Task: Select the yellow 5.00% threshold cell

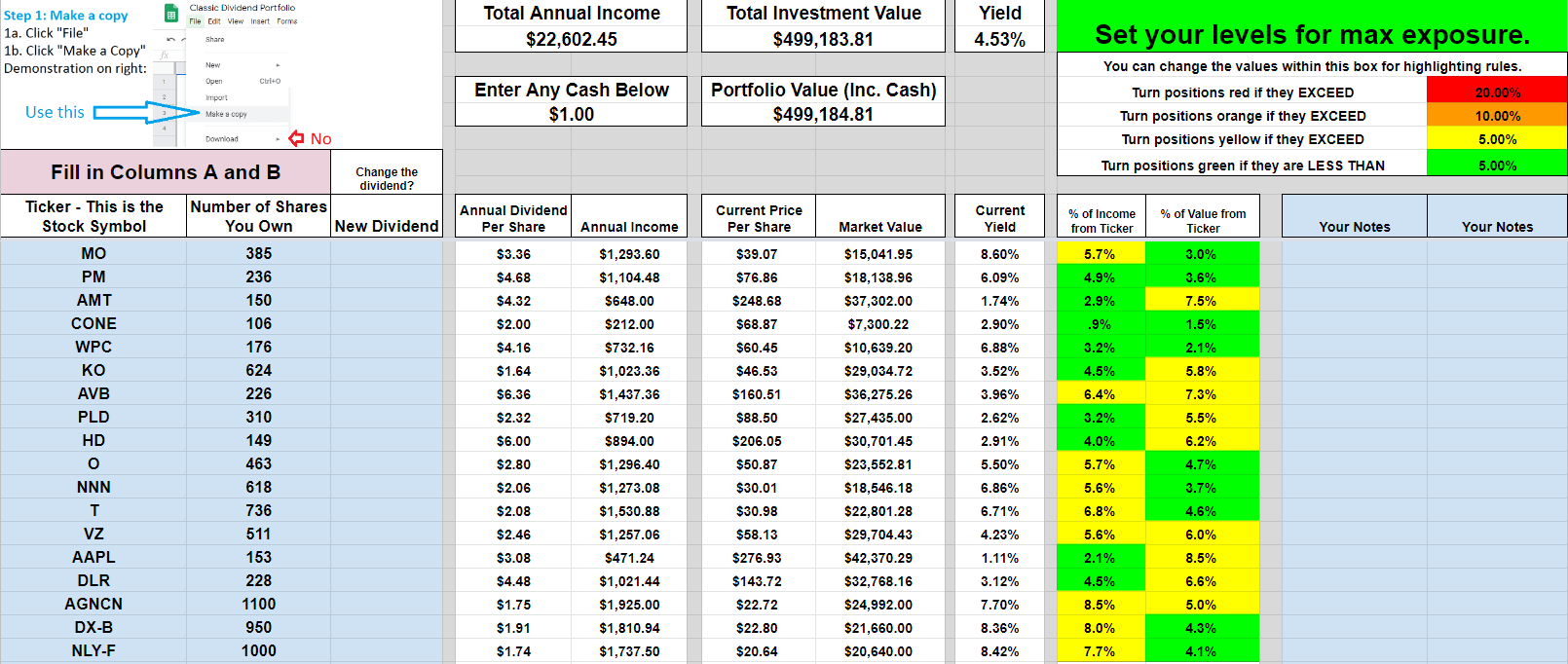Action: point(1496,139)
